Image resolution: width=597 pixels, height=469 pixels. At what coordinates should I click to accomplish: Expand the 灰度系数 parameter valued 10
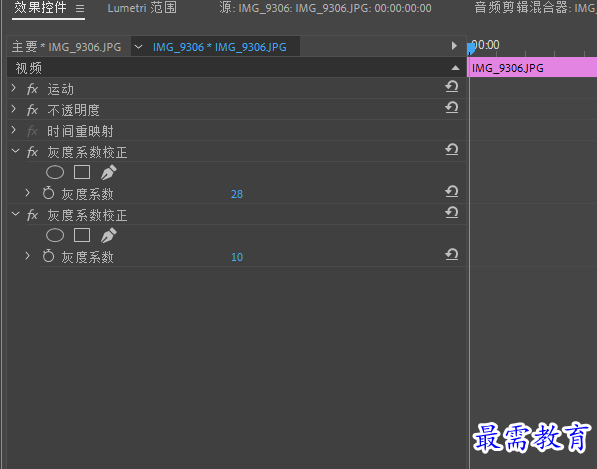(x=27, y=255)
